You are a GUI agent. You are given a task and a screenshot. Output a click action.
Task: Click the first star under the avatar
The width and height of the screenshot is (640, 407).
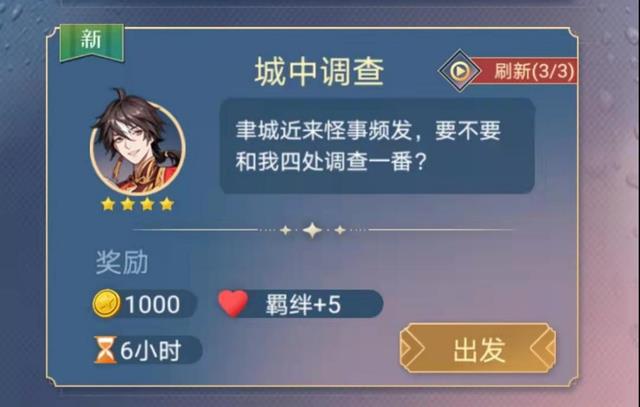(x=108, y=204)
